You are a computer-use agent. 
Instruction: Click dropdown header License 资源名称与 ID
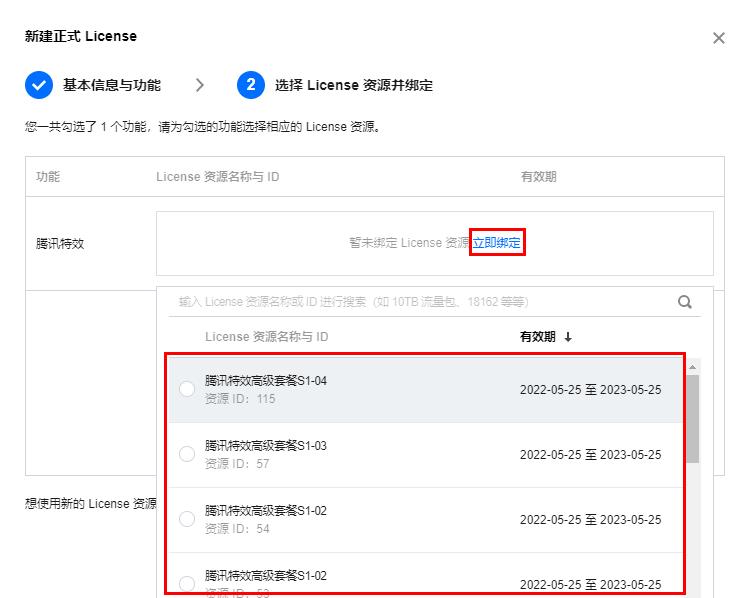[x=266, y=337]
